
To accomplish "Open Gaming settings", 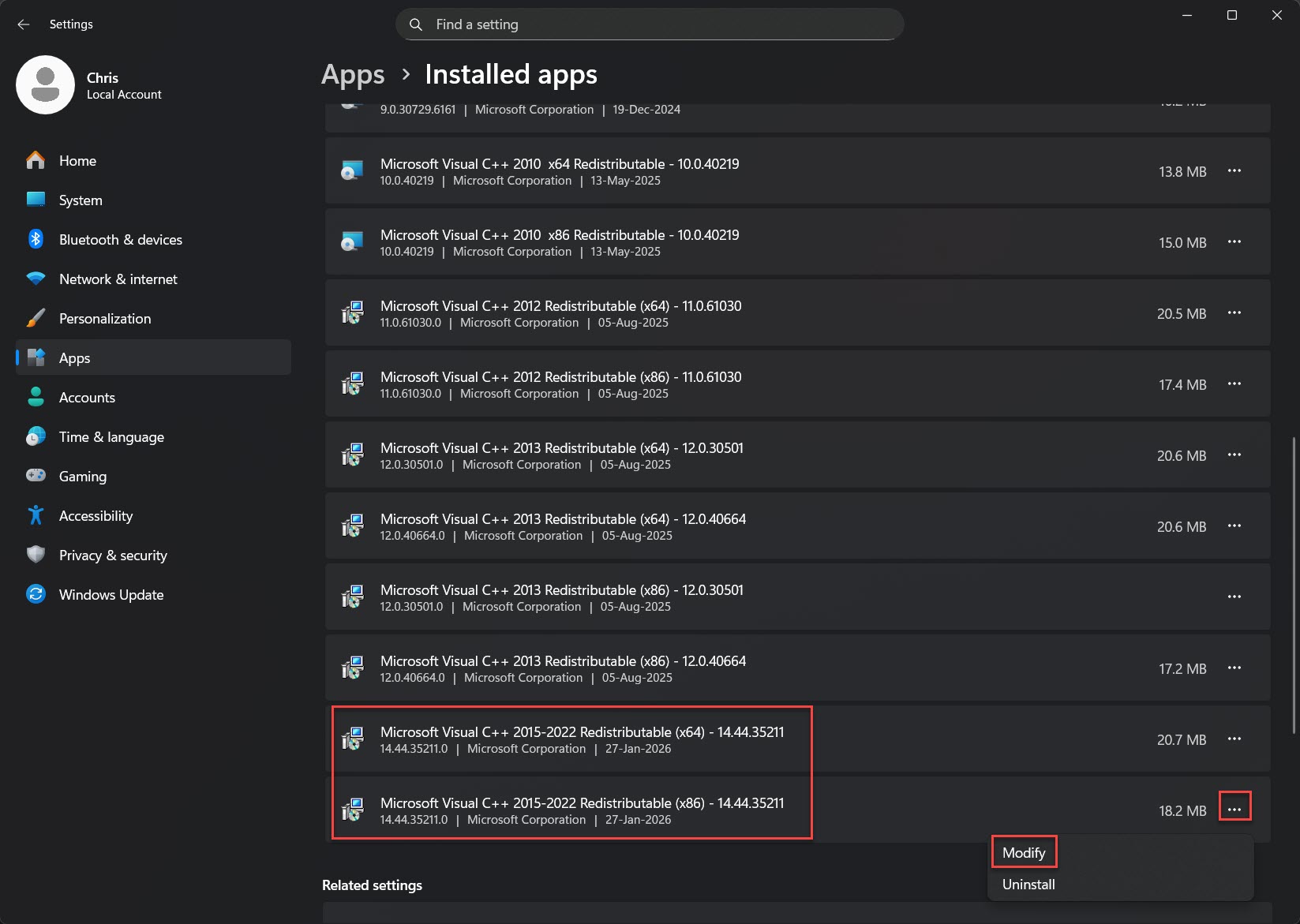I will pos(82,477).
